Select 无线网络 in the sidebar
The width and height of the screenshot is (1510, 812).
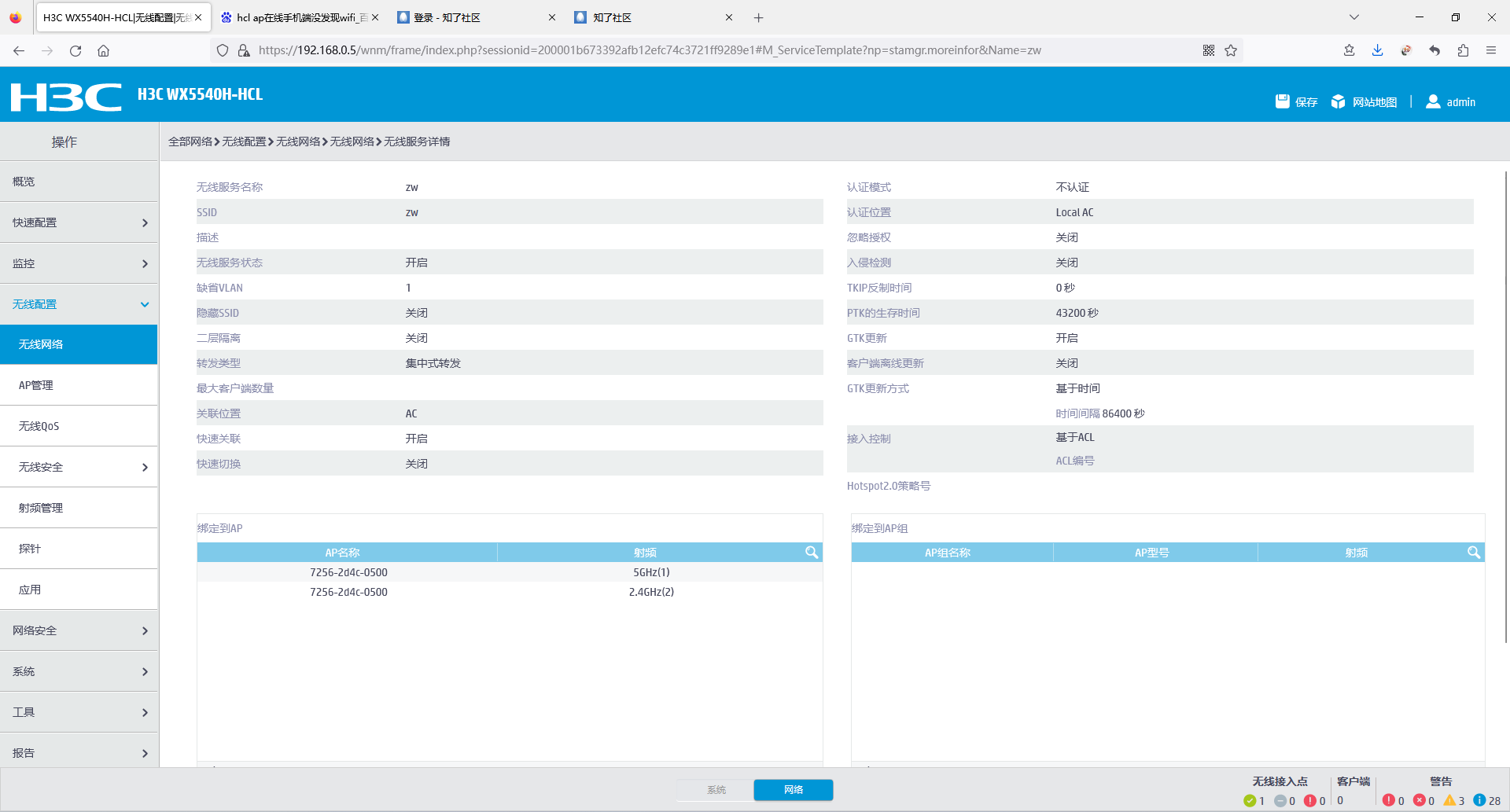point(79,344)
